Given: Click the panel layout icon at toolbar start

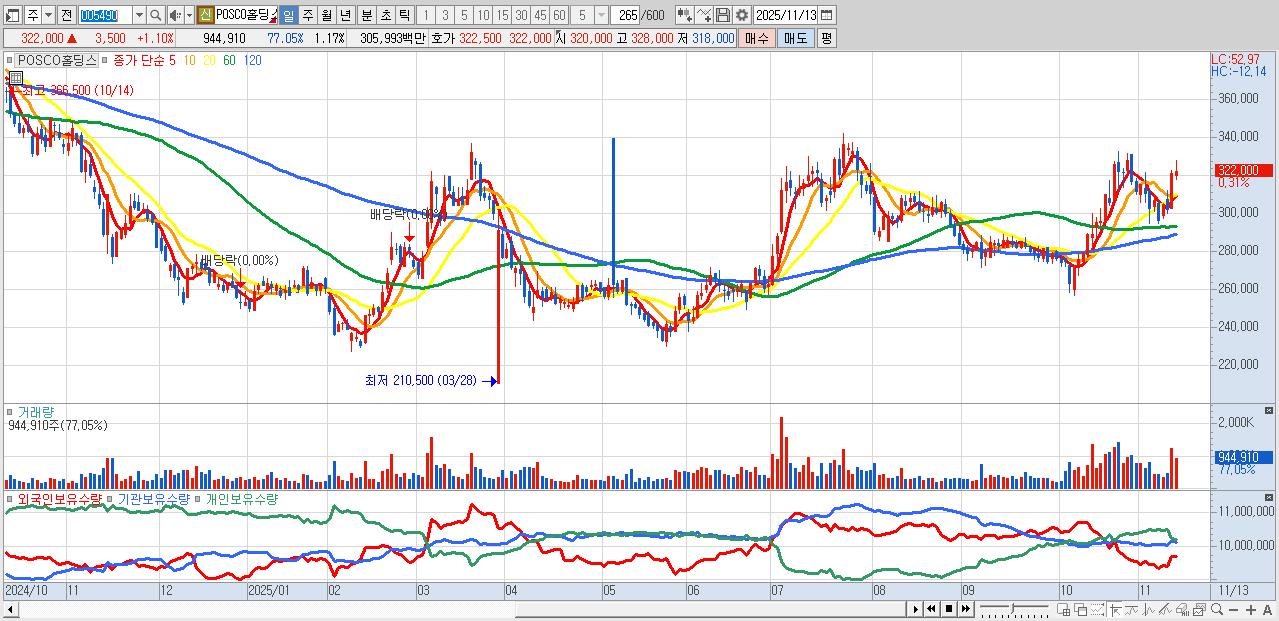Looking at the screenshot, I should 12,15.
